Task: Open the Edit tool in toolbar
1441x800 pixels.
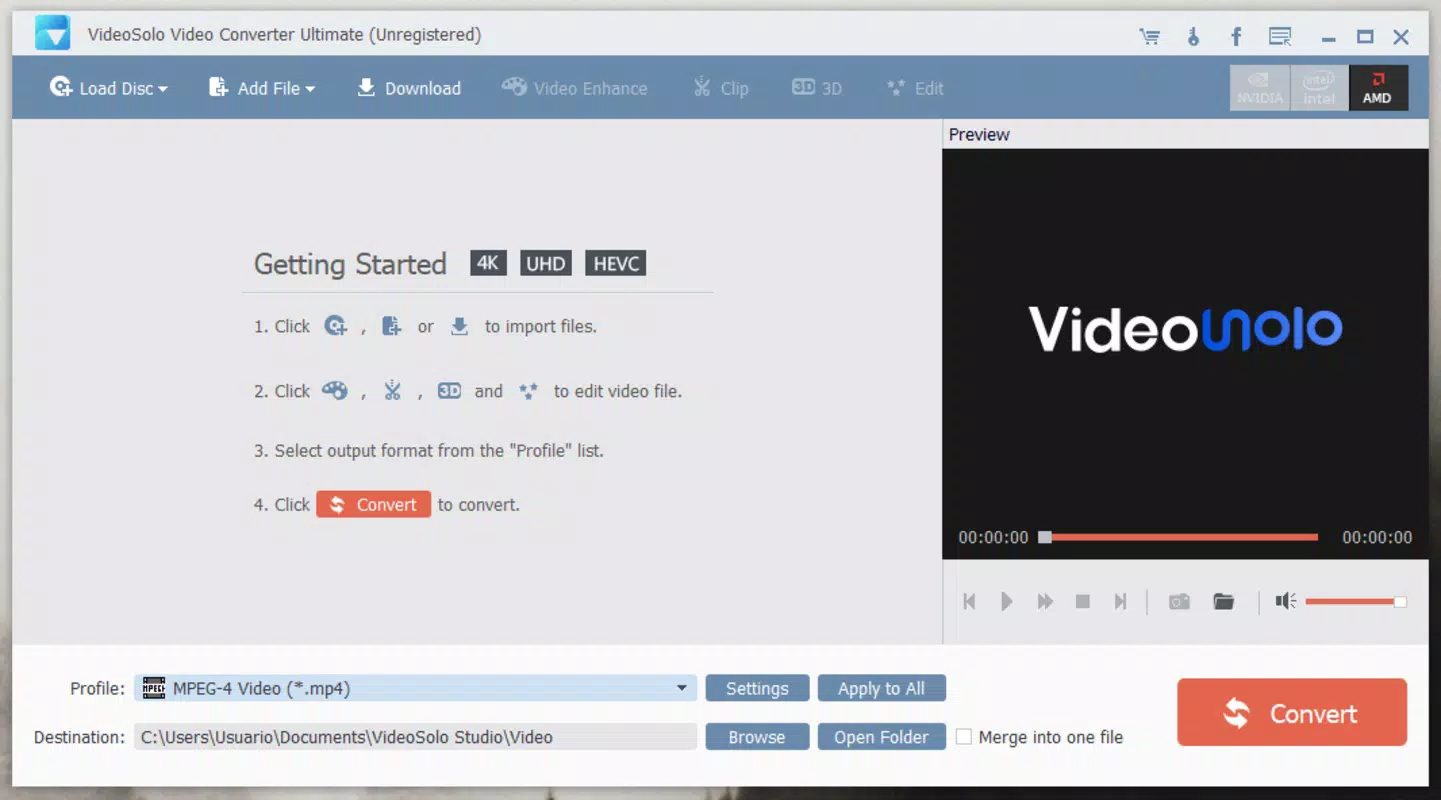Action: 915,88
